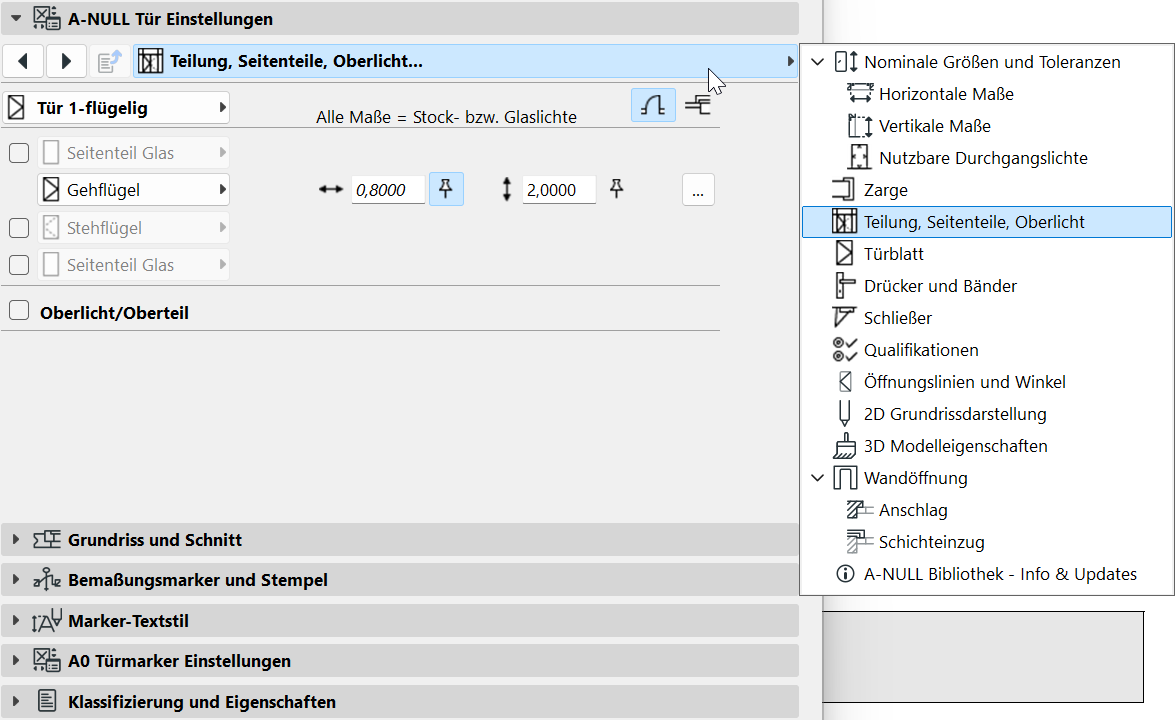Viewport: 1176px width, 720px height.
Task: Click the next page arrow button
Action: point(66,62)
